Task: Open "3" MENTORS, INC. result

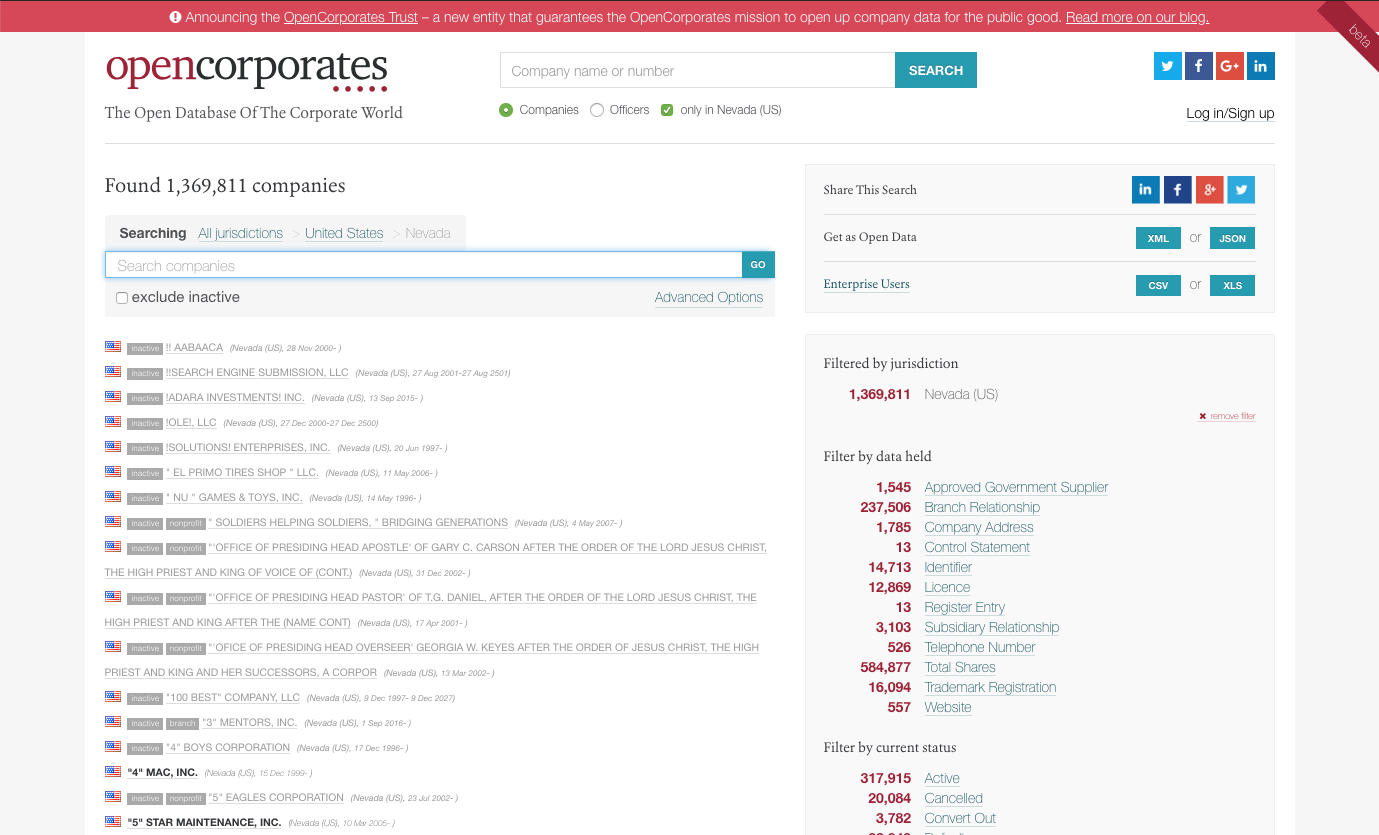Action: pyautogui.click(x=250, y=722)
